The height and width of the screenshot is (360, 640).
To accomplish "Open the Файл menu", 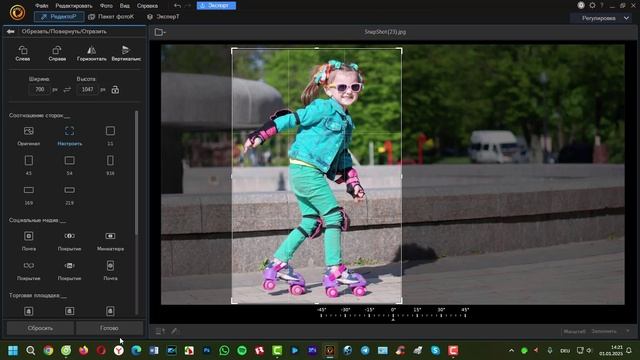I will pyautogui.click(x=41, y=6).
